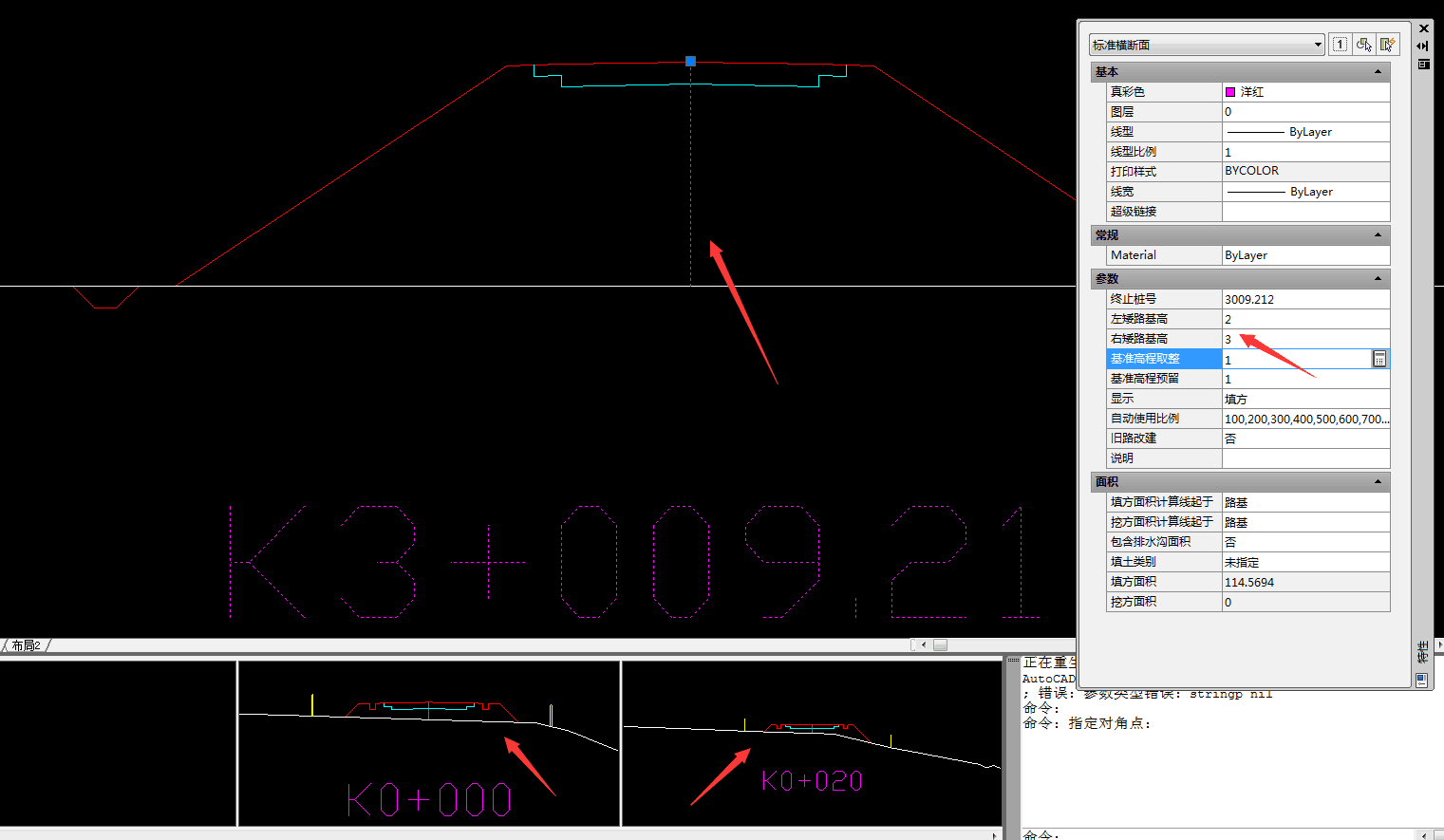Screen dimensions: 1444x840
Task: Open the palette properties menu icon
Action: click(x=1423, y=65)
